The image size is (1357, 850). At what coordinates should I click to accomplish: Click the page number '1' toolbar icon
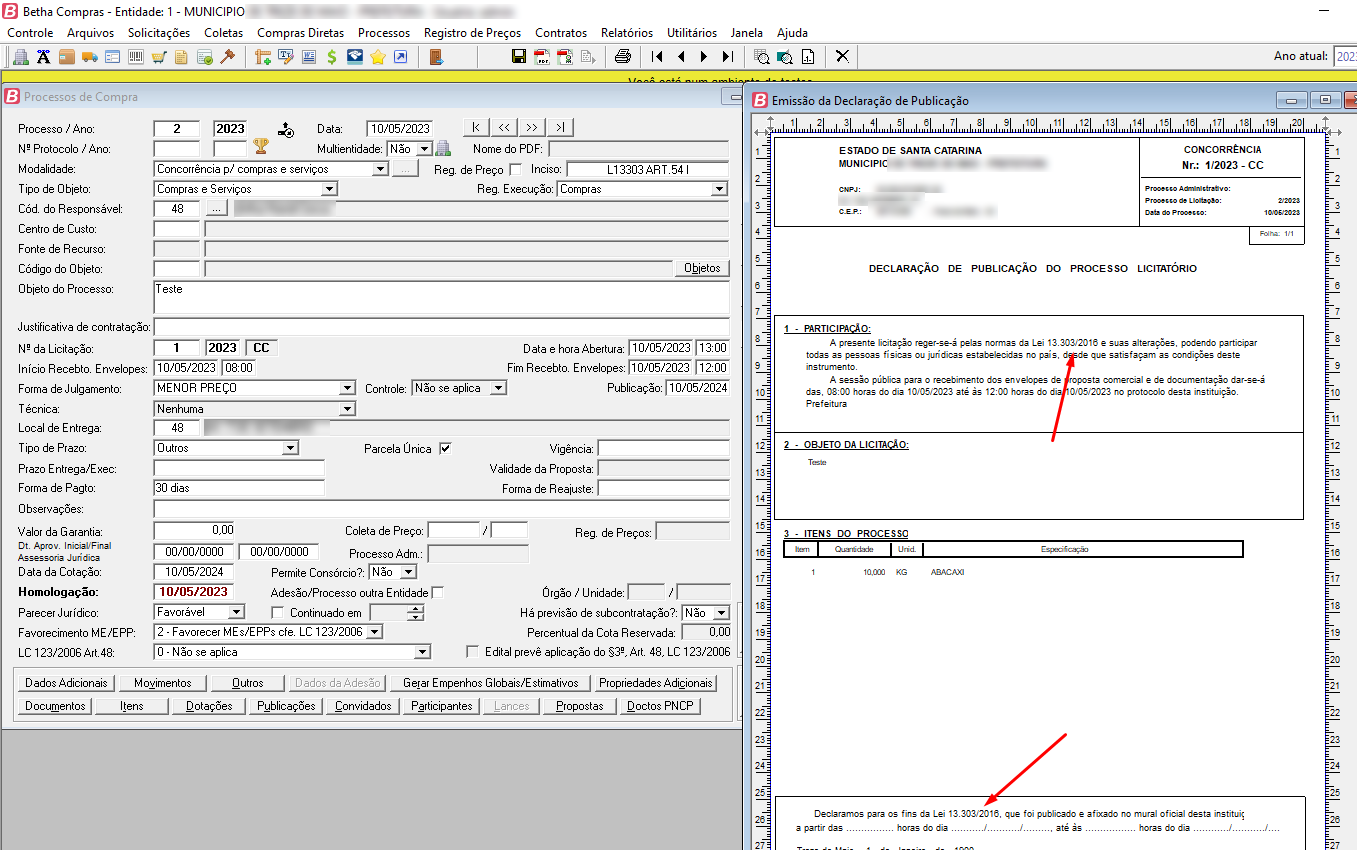click(x=808, y=57)
